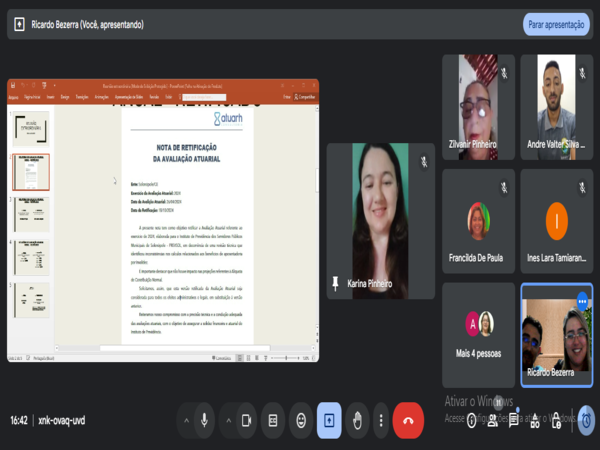Viewport: 600px width, 450px height.
Task: Switch to Slide Sorter view icon
Action: click(248, 358)
